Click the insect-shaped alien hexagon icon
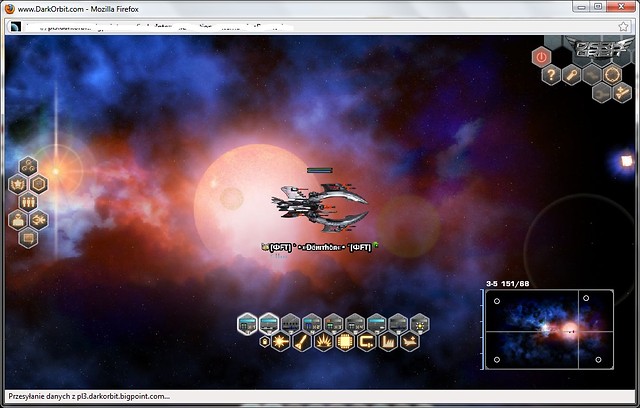This screenshot has width=640, height=408. pyautogui.click(x=39, y=220)
